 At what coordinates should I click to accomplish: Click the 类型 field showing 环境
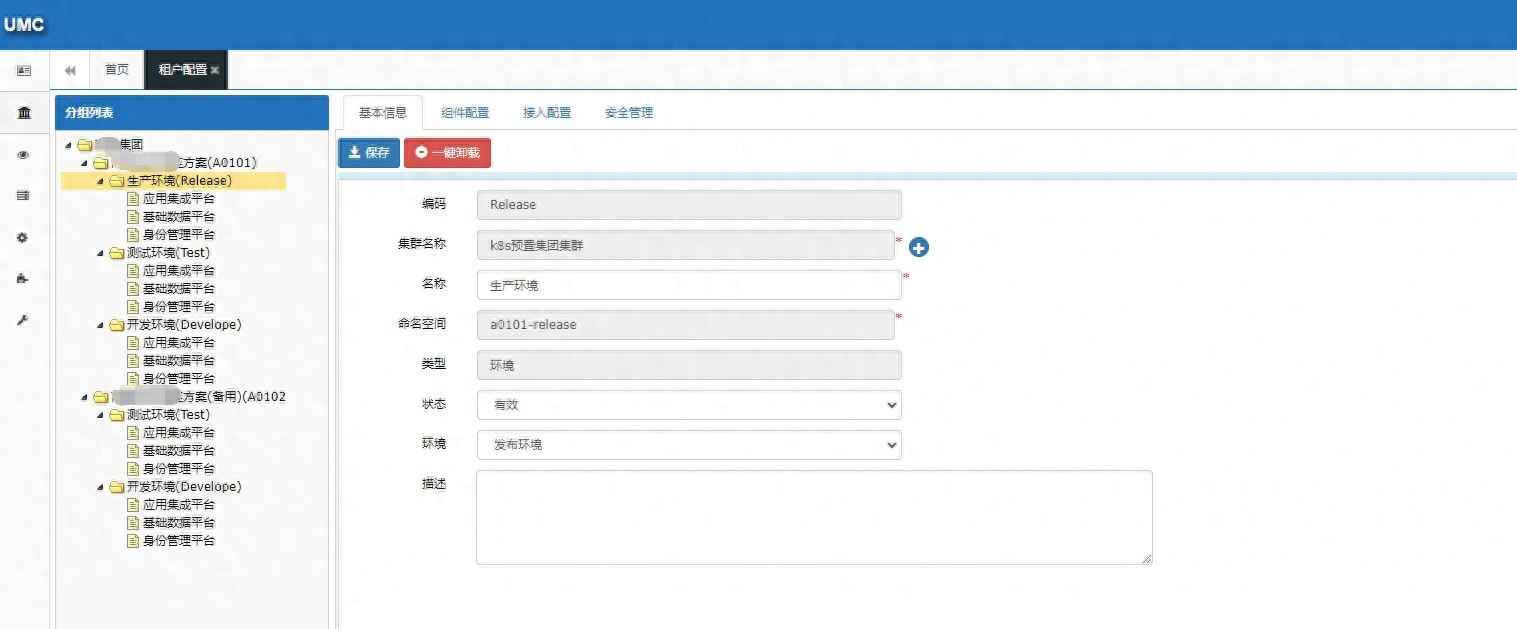(689, 365)
